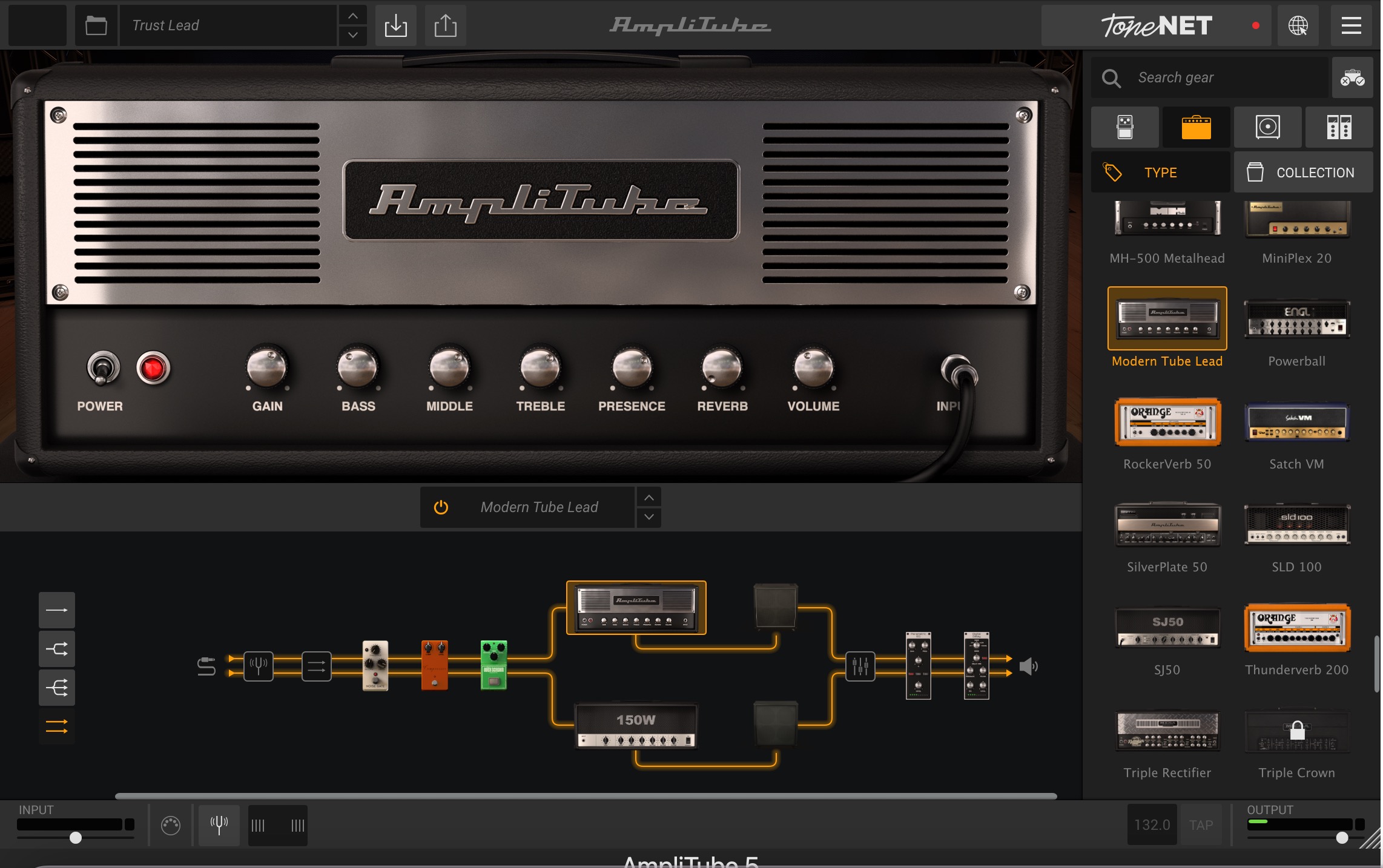Image resolution: width=1383 pixels, height=868 pixels.
Task: Select the tuner block in signal chain
Action: coord(259,666)
